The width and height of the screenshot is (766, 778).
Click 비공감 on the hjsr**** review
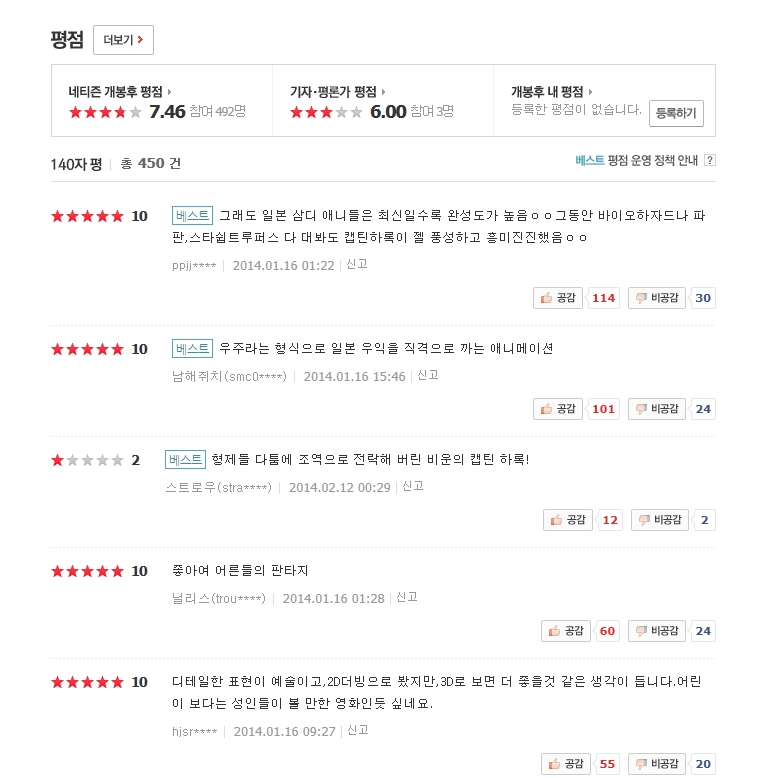point(657,764)
